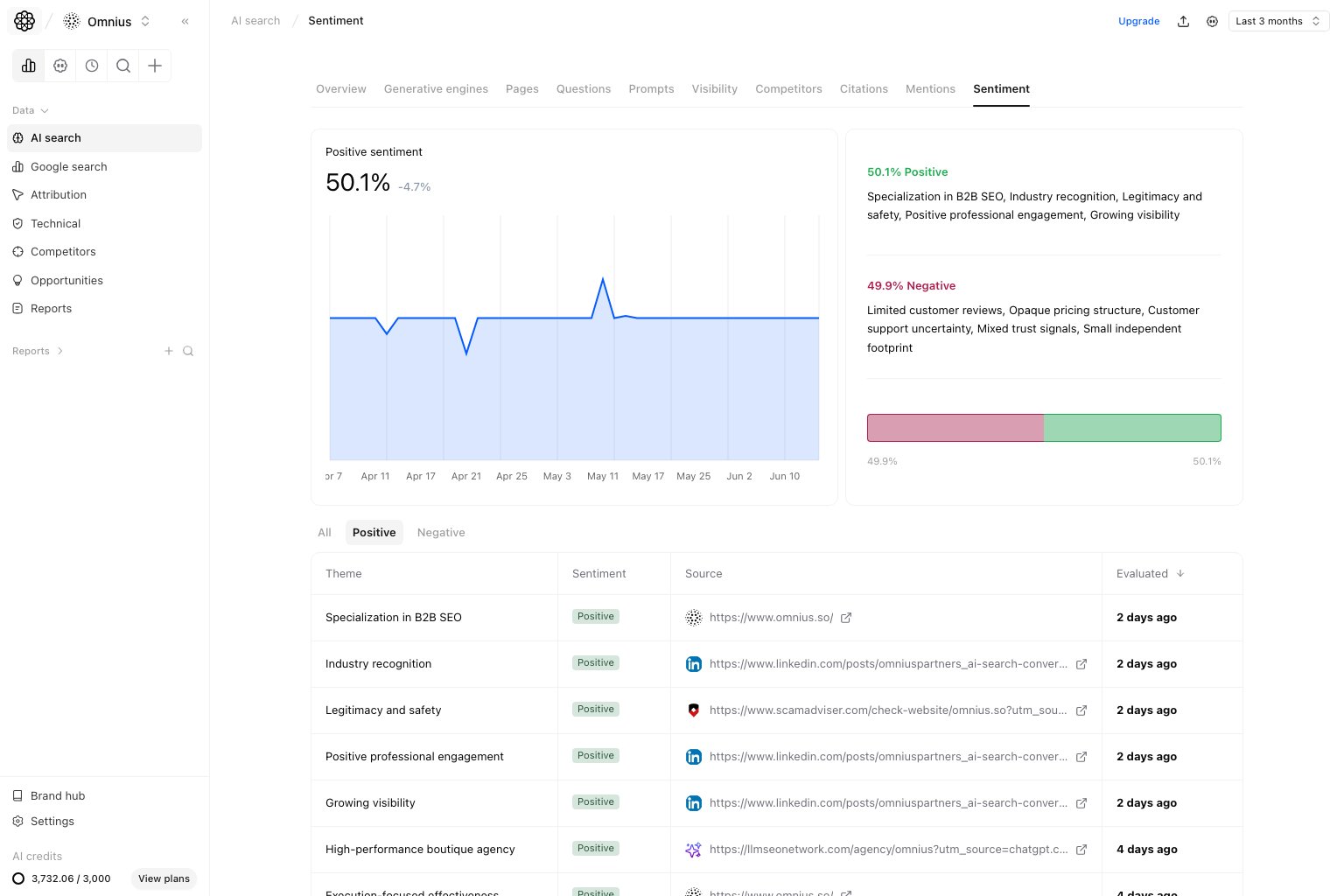Click green positive segment of sentiment bar

pyautogui.click(x=1132, y=428)
